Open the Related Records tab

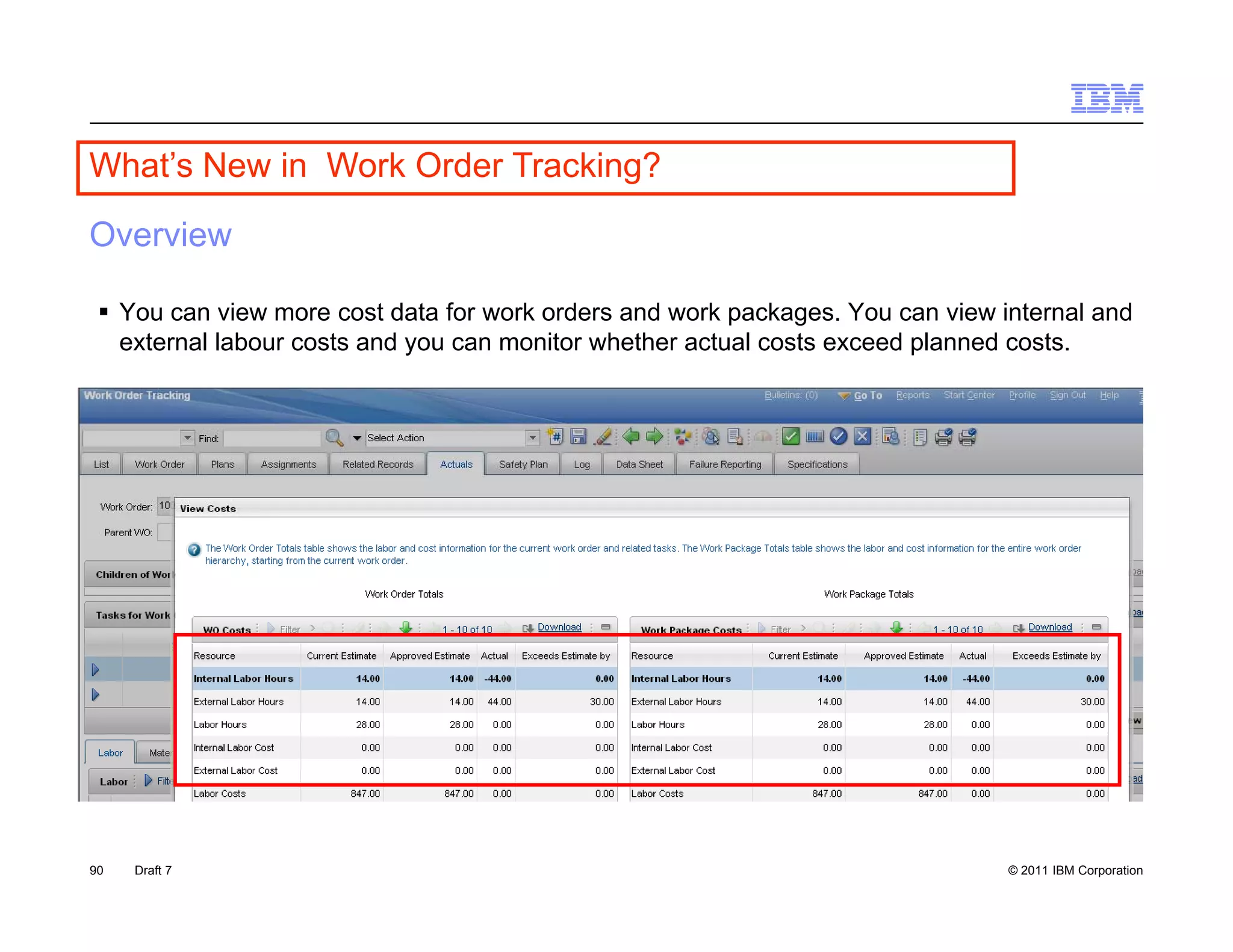click(x=377, y=465)
